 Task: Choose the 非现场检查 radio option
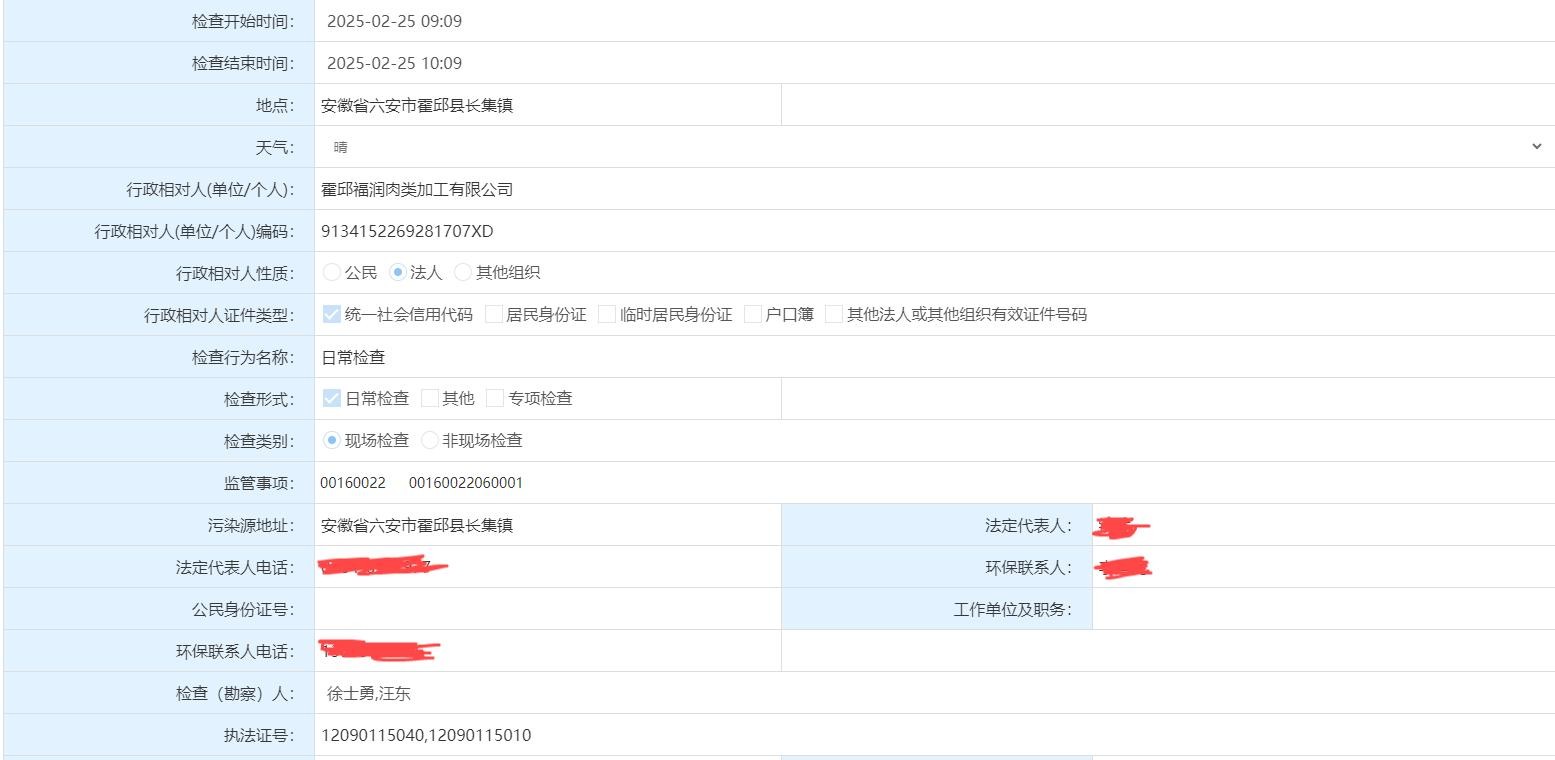coord(430,440)
